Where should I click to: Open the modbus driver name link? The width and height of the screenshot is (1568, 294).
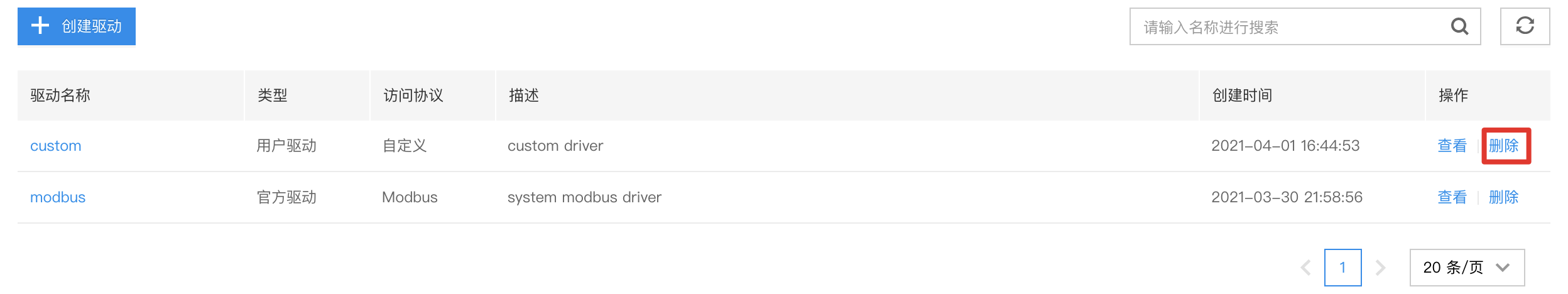point(58,197)
